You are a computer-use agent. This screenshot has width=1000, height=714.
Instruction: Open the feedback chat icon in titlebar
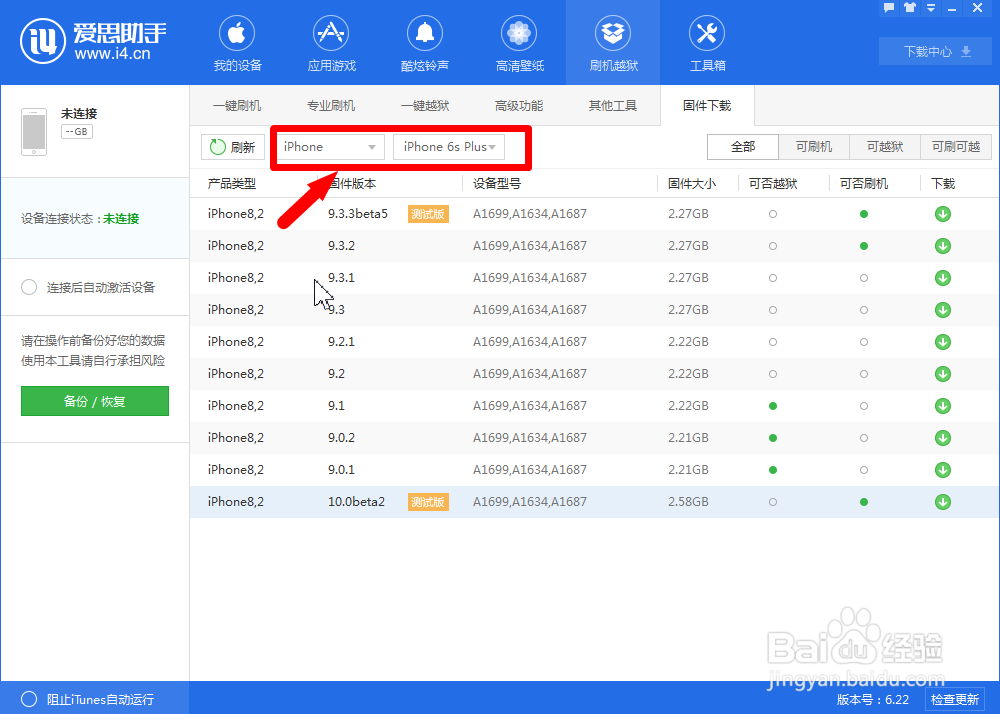point(888,8)
